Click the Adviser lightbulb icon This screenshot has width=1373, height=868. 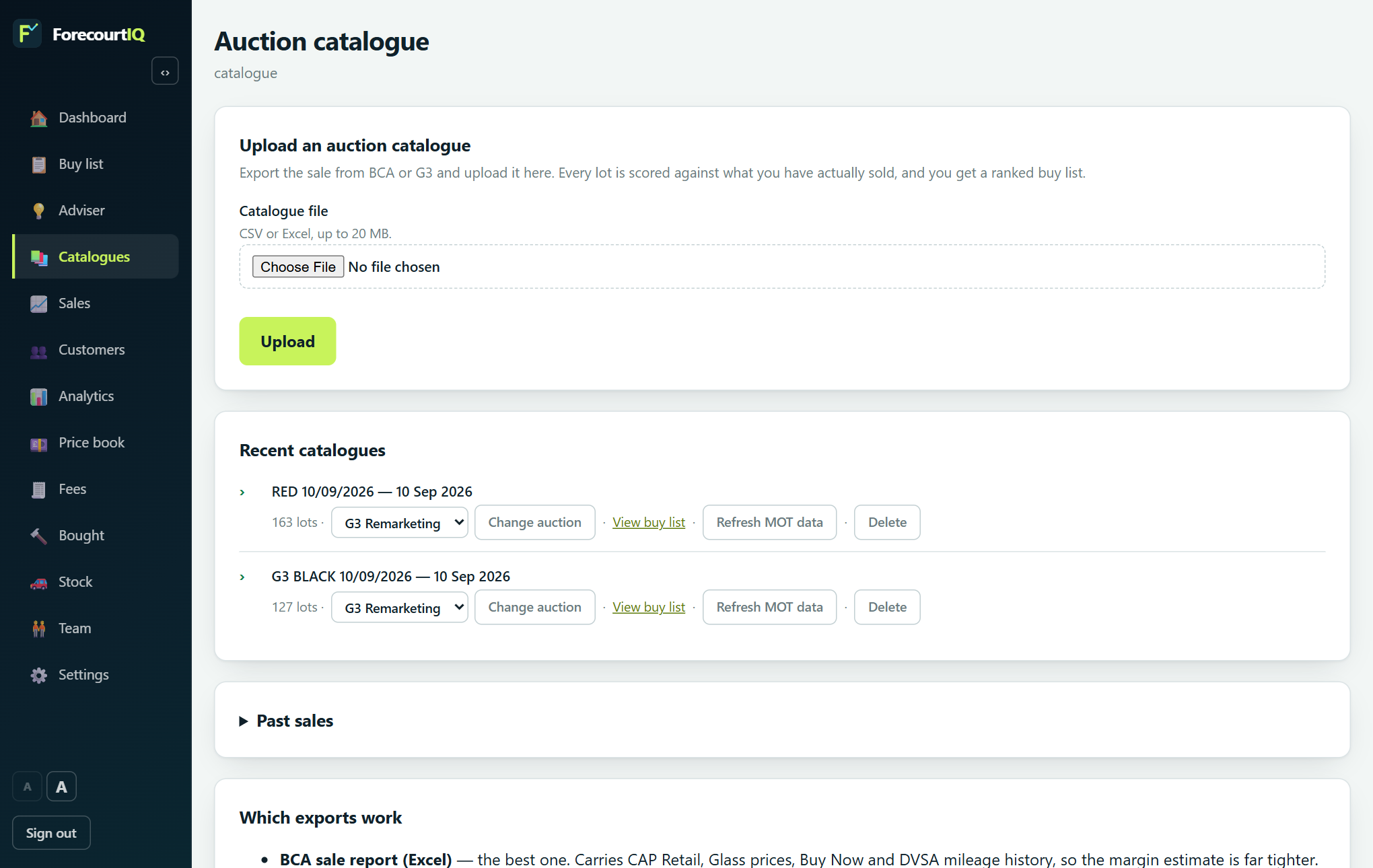tap(39, 211)
